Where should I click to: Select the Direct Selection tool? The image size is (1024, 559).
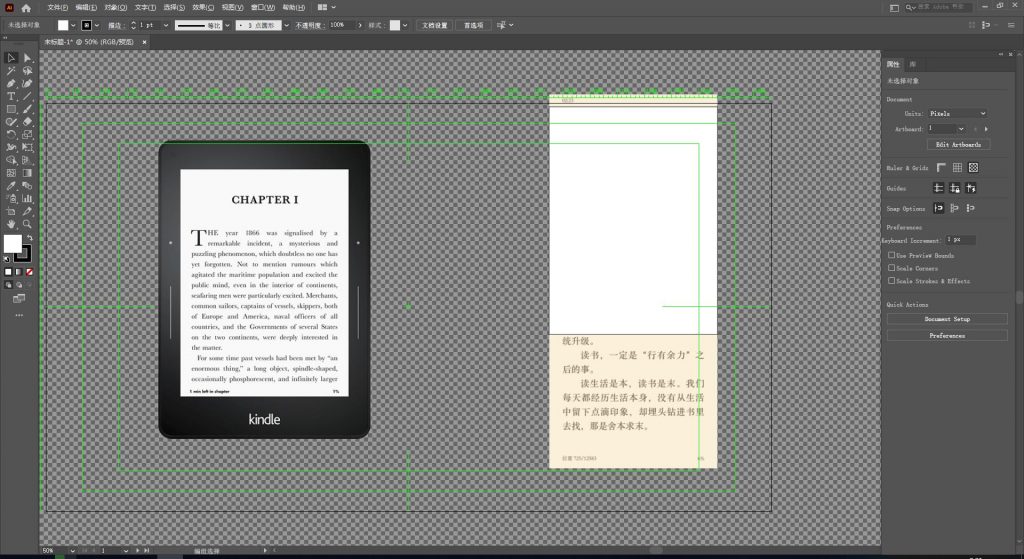click(27, 57)
